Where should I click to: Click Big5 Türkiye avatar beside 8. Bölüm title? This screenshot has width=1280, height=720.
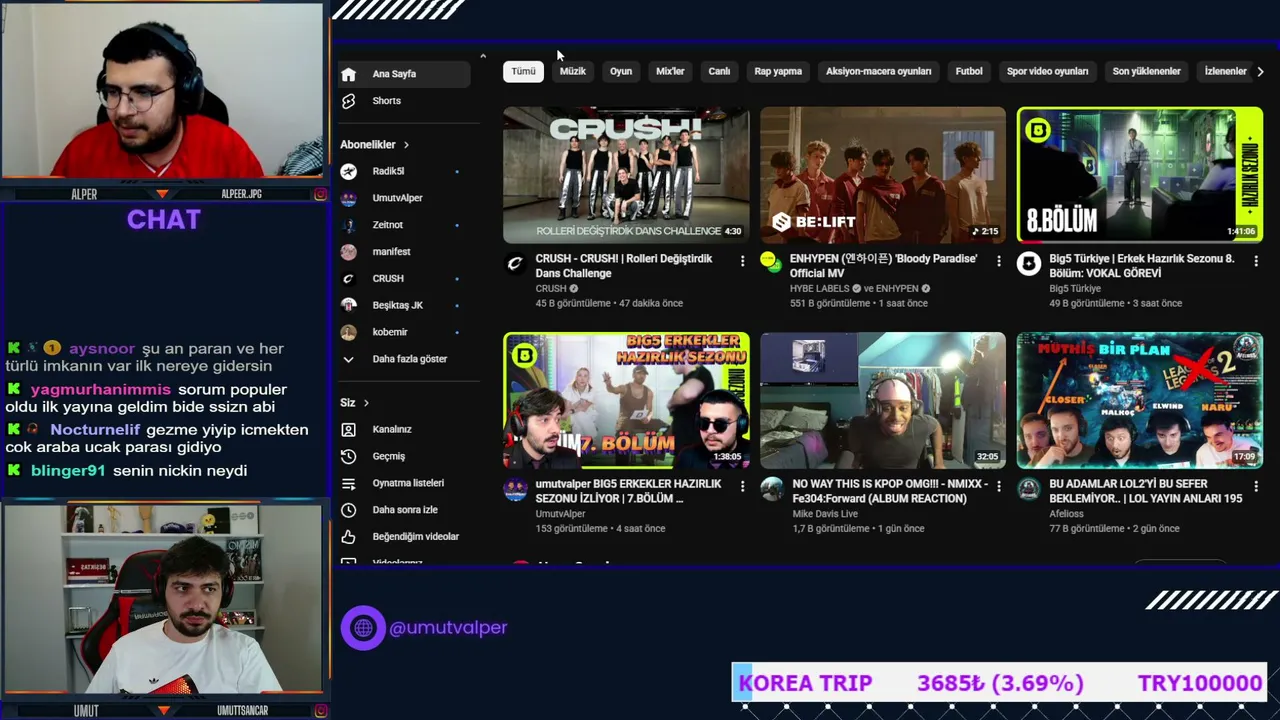point(1028,263)
